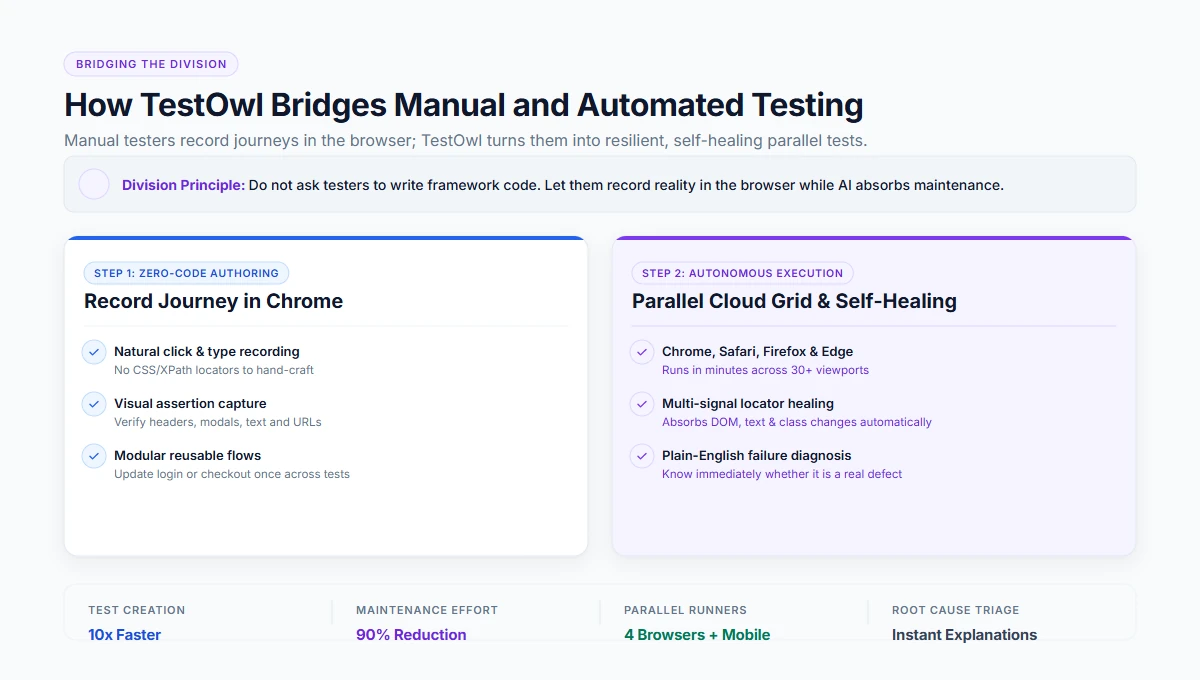1200x680 pixels.
Task: Click the MAINTENANCE EFFORT label
Action: tap(427, 610)
